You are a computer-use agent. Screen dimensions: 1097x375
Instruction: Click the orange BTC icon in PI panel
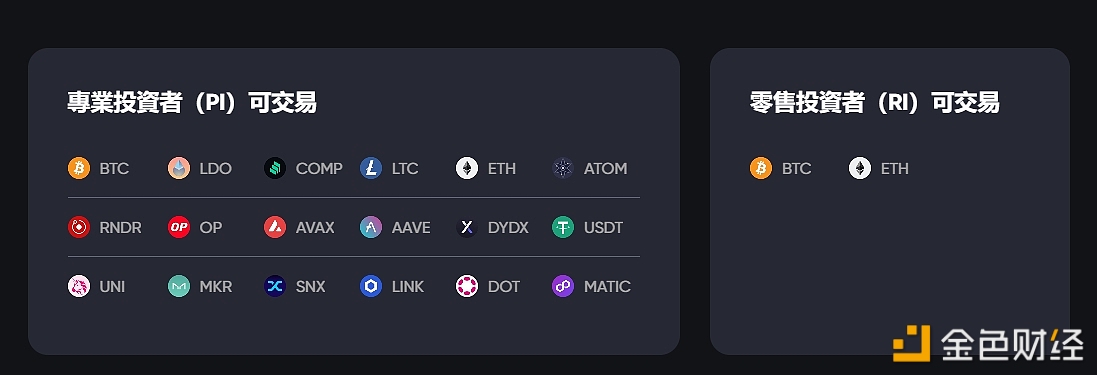coord(79,169)
